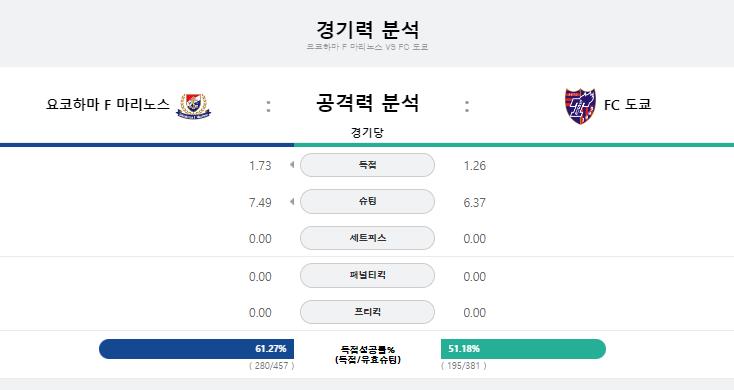The height and width of the screenshot is (390, 734).
Task: Click the 득점성공률% center label
Action: 367,349
